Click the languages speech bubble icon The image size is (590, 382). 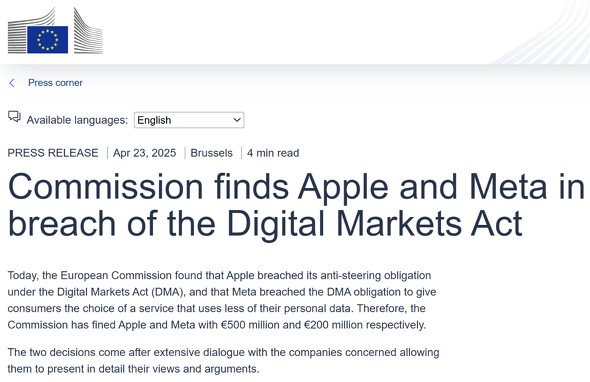(x=14, y=117)
